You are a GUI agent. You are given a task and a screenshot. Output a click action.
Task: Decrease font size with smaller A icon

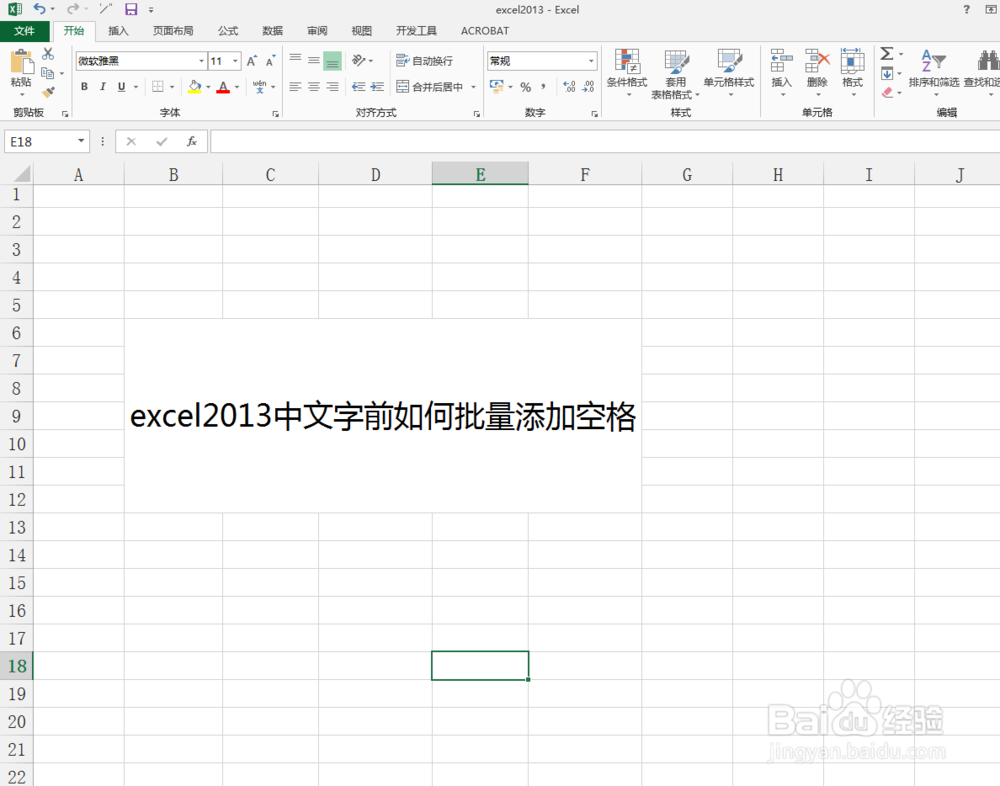pos(270,61)
